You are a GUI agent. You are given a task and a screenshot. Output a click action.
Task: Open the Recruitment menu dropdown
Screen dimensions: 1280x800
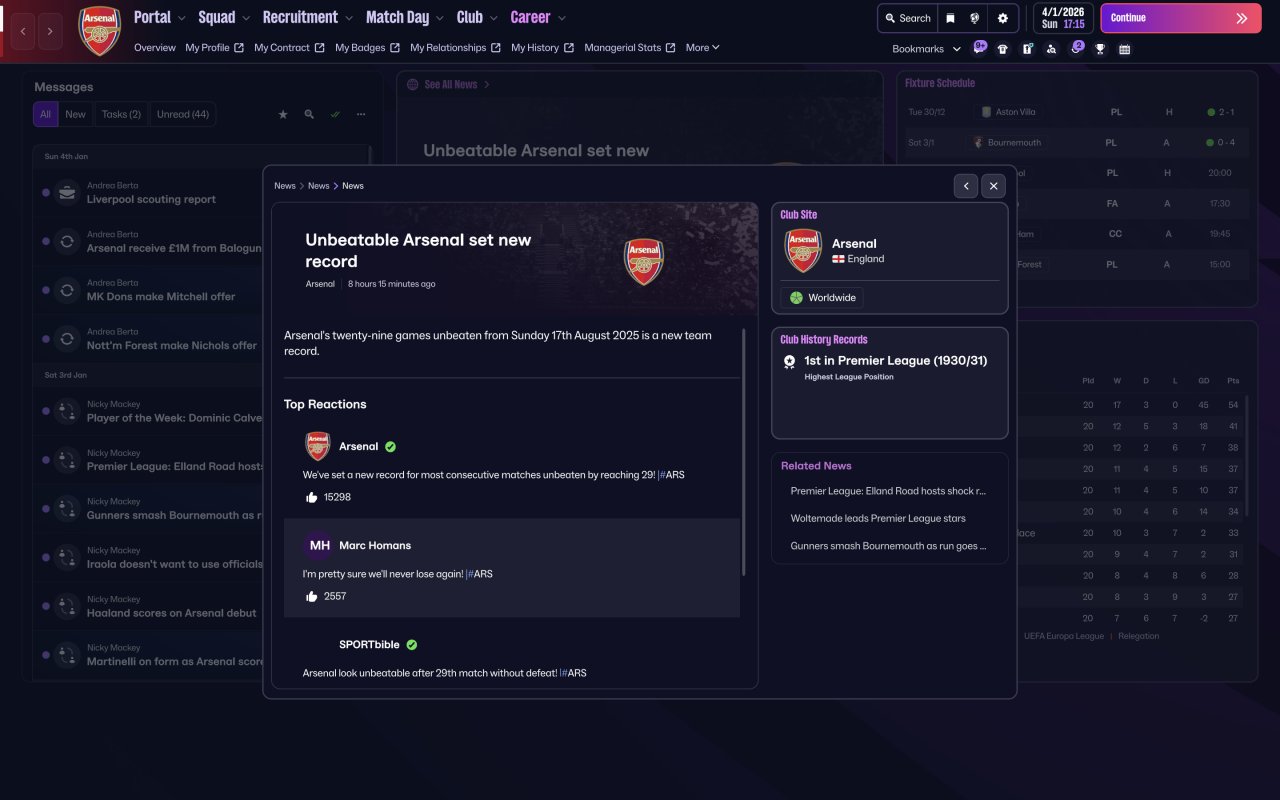308,17
